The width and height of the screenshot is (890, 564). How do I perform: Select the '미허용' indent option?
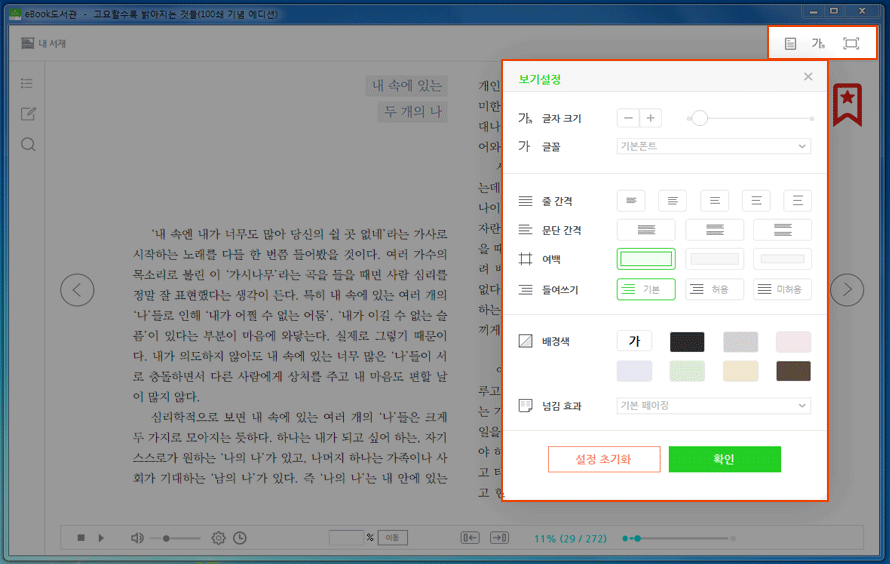point(782,289)
